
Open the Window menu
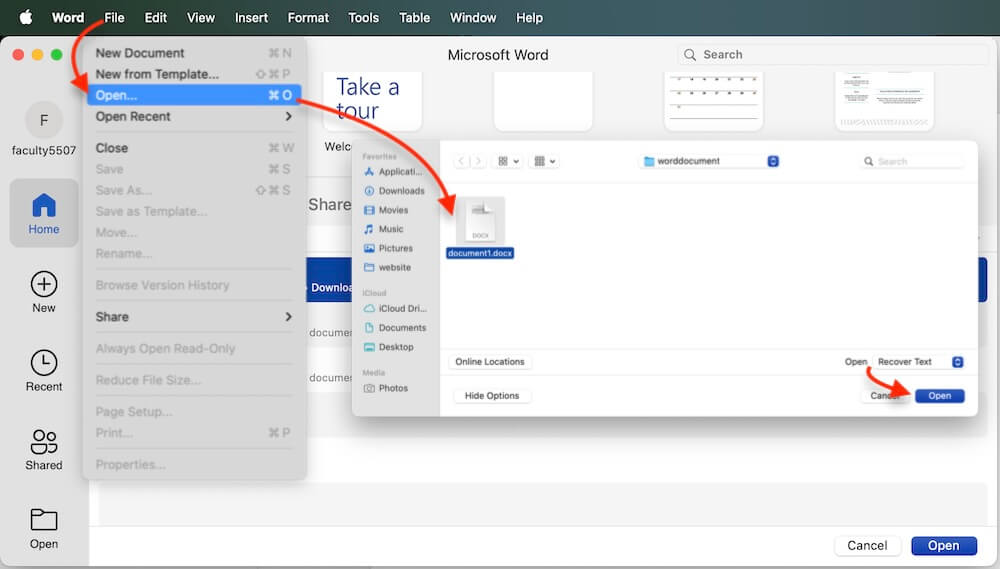tap(473, 17)
